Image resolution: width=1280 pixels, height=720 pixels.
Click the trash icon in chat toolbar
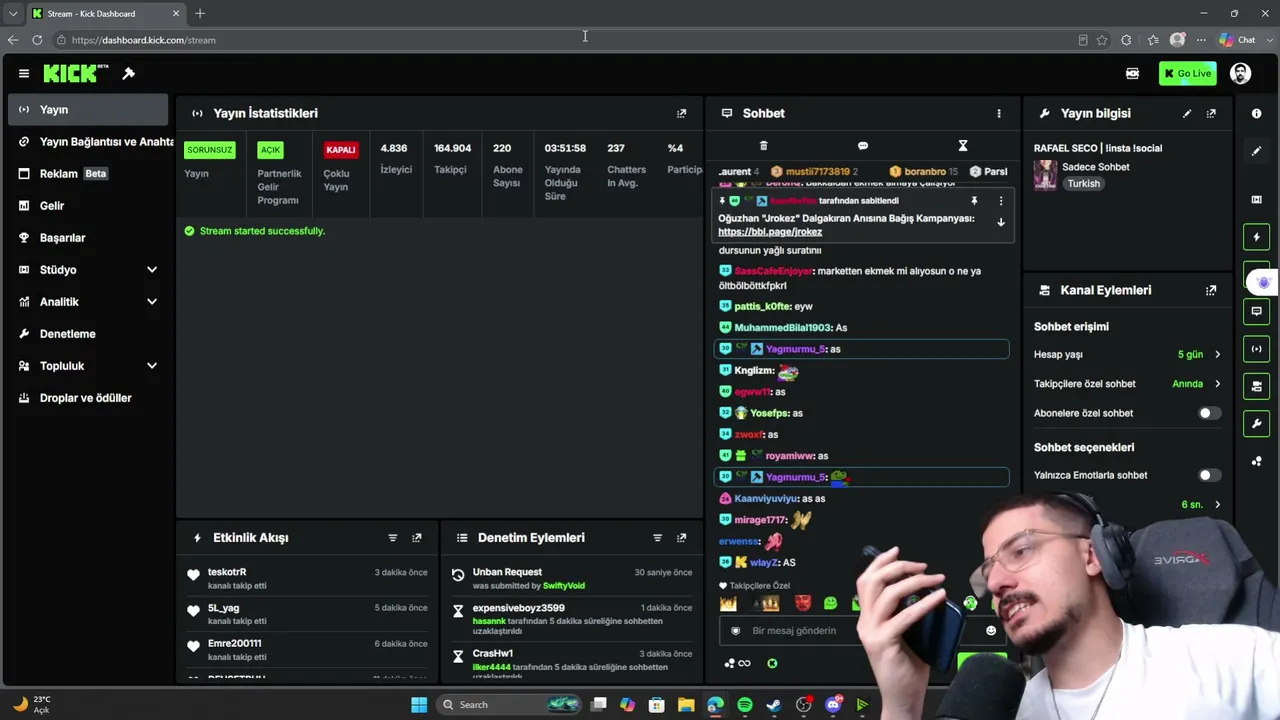click(763, 146)
